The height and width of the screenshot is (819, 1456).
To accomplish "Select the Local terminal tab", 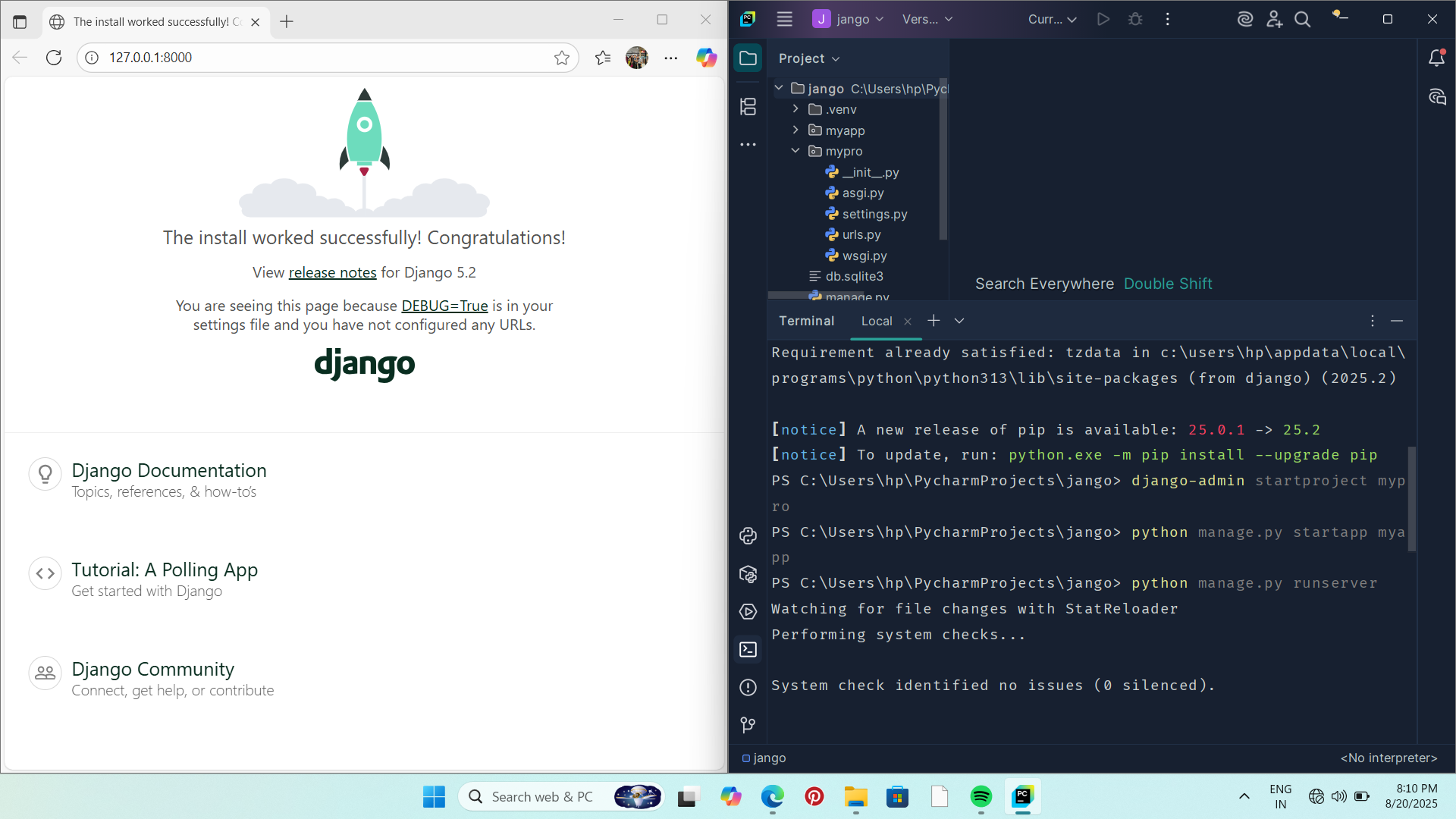I will pos(877,321).
